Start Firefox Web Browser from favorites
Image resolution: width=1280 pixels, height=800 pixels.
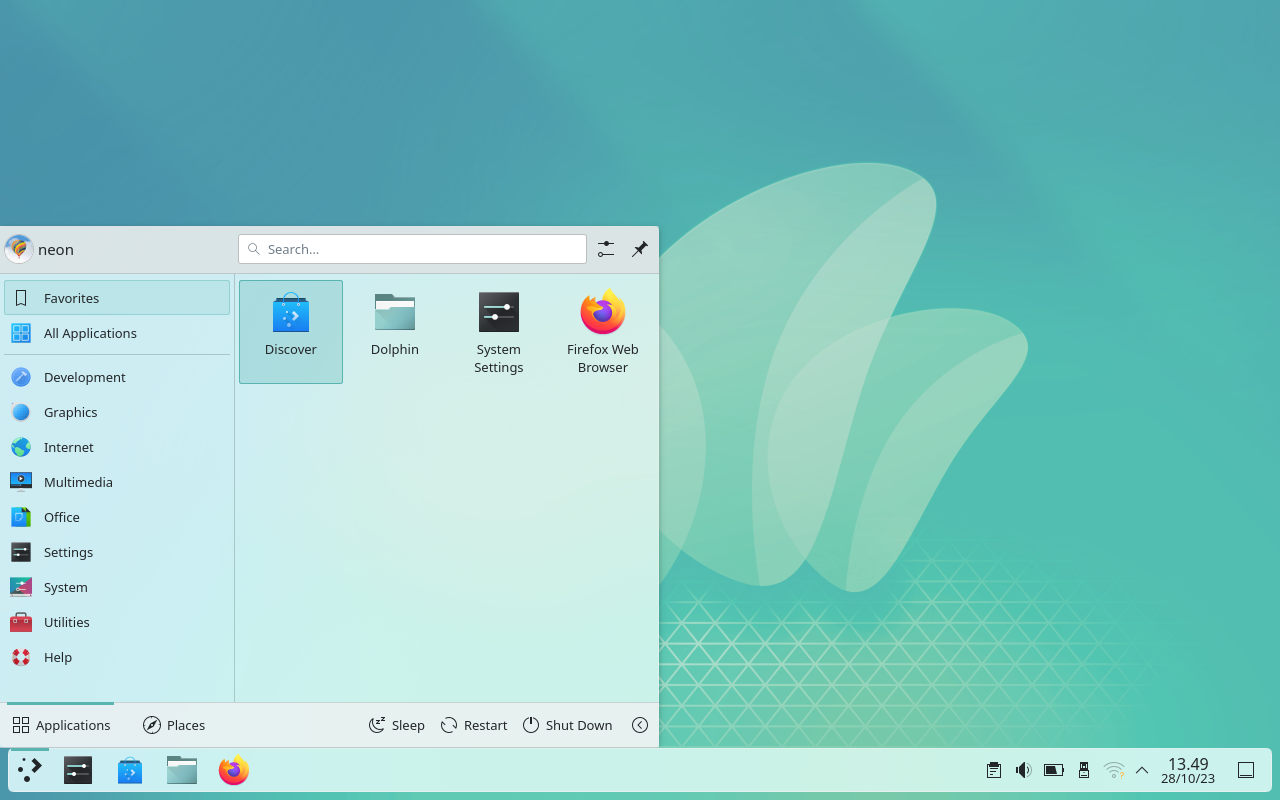point(602,330)
